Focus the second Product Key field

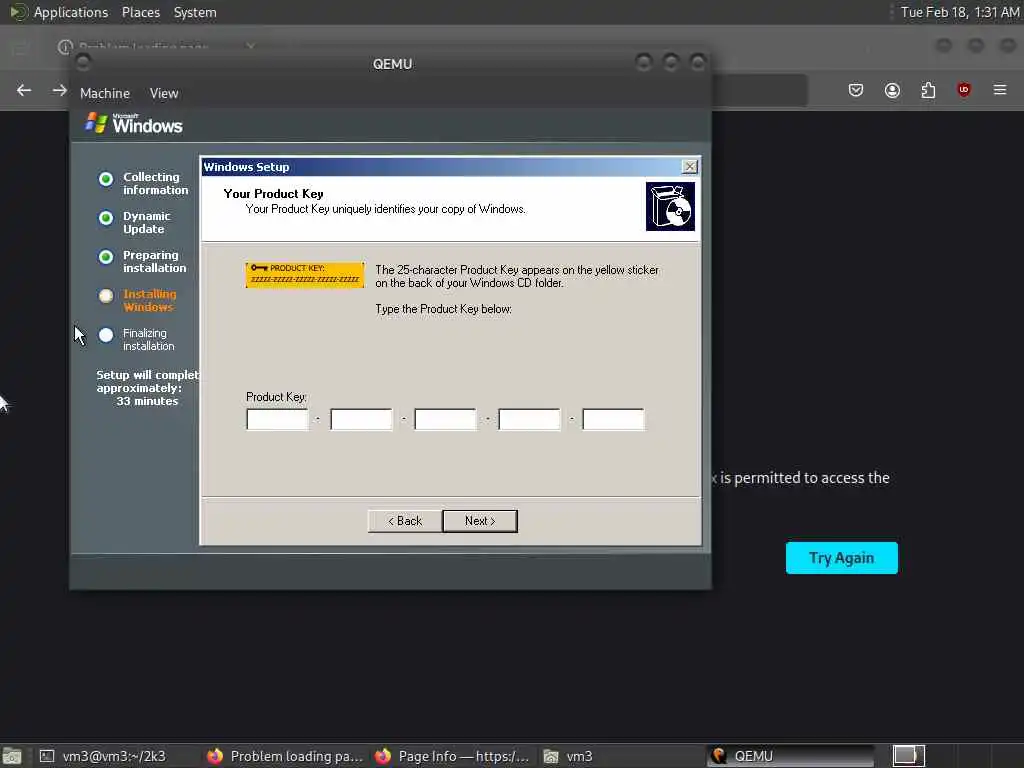(361, 419)
